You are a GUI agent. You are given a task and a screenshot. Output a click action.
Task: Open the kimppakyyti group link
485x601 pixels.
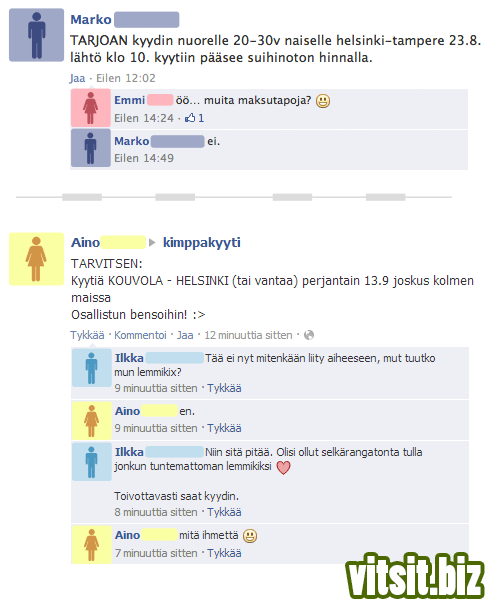click(x=202, y=242)
